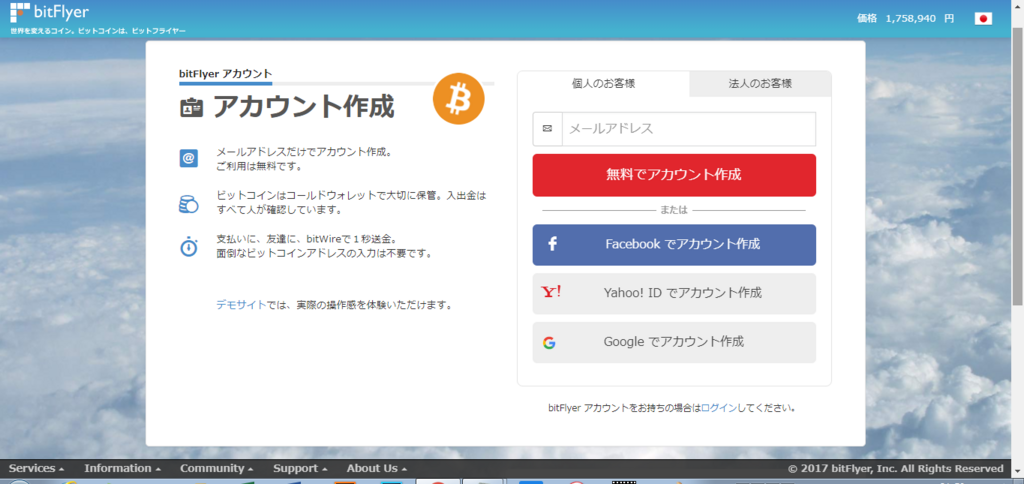
Task: Click the ビットコインはコールドウォレット description text
Action: (351, 202)
